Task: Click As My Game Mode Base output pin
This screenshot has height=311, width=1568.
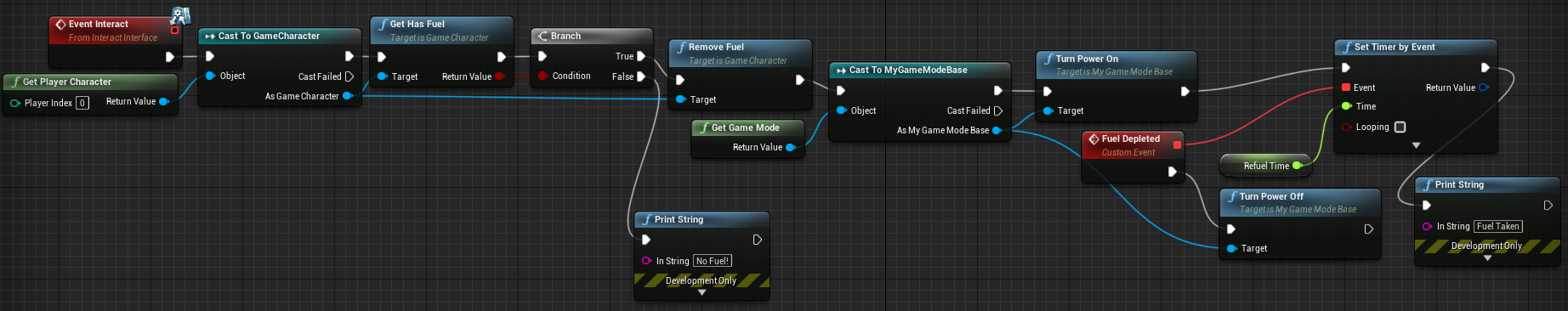Action: coord(997,130)
